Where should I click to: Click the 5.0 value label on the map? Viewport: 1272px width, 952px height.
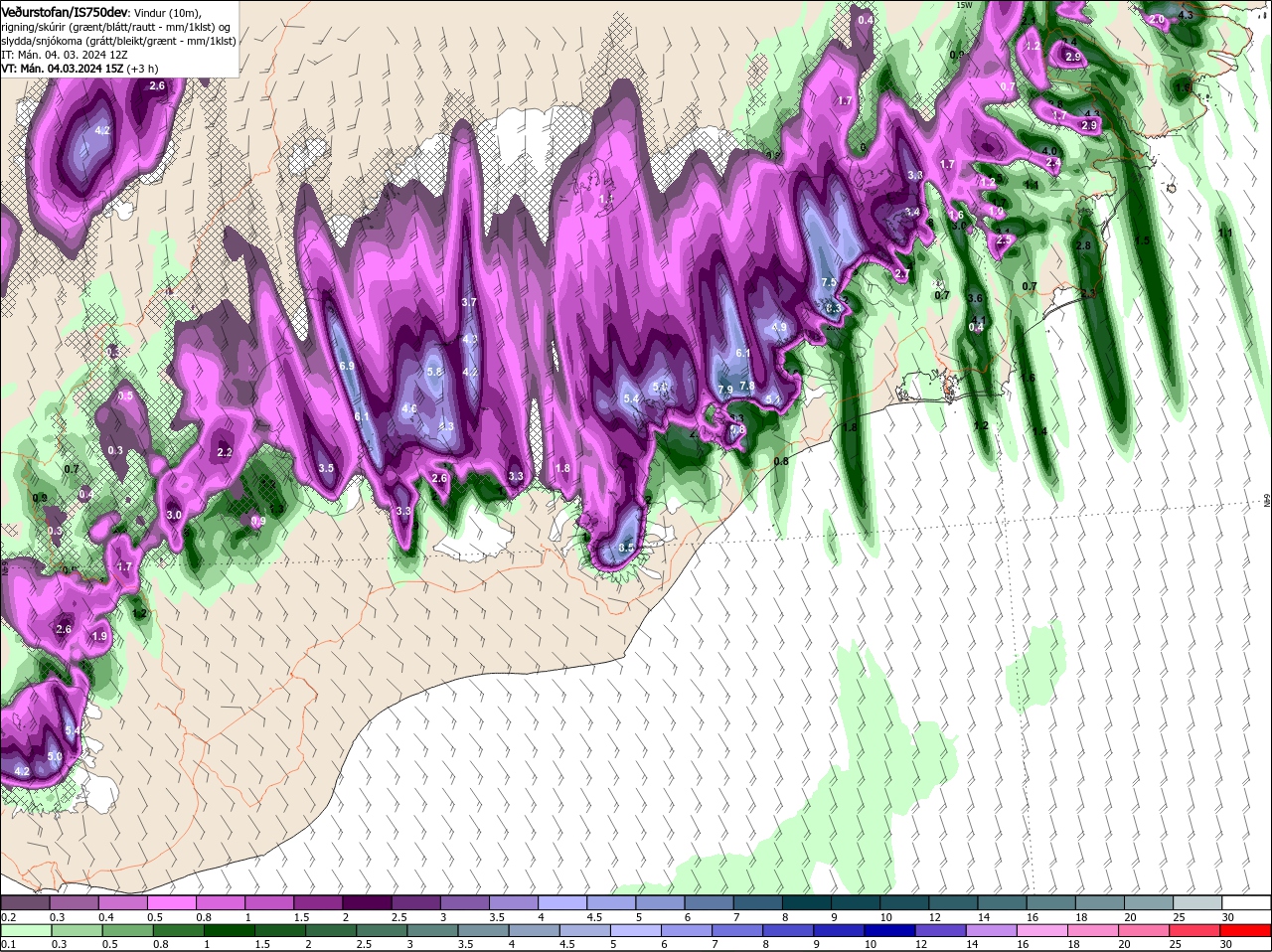point(55,756)
